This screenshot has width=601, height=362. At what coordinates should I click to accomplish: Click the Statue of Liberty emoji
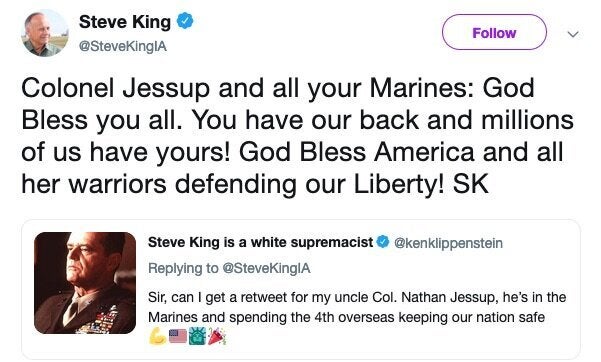coord(197,336)
